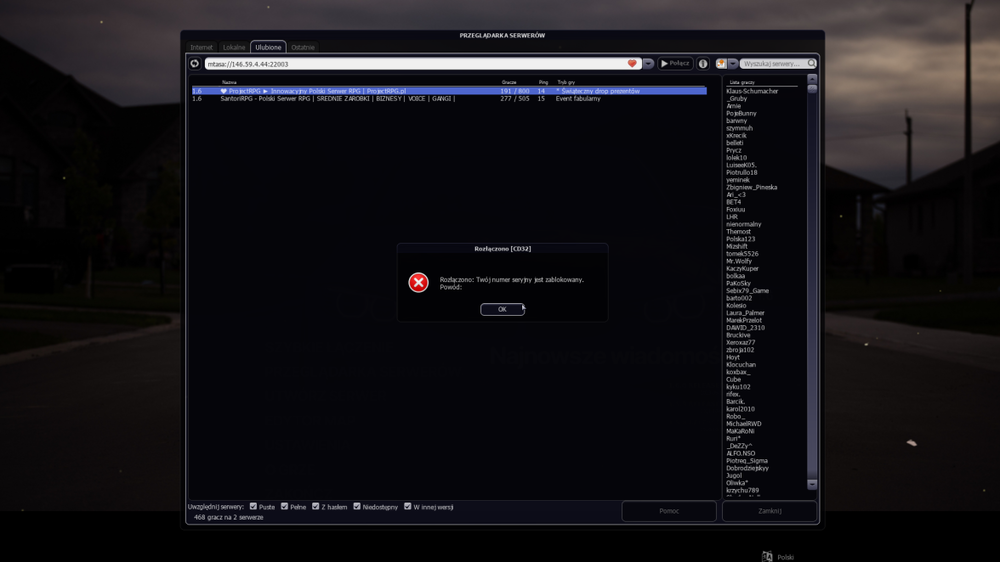Click the refresh server list icon

pos(195,64)
